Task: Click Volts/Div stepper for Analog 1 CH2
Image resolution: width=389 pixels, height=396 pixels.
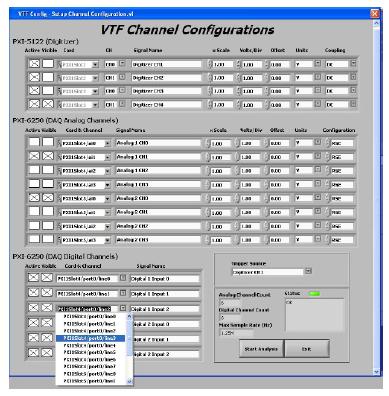Action: point(237,171)
